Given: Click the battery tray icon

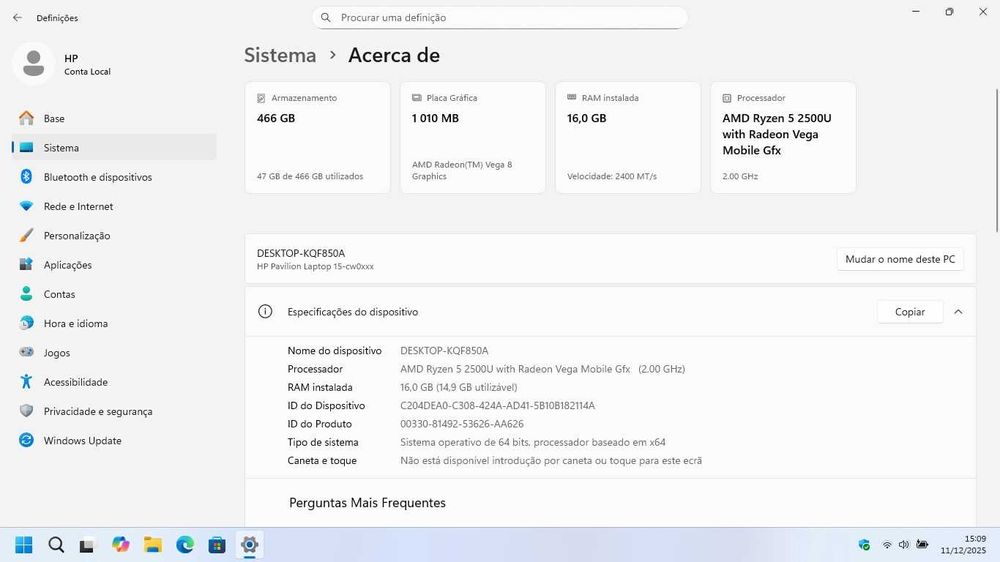Looking at the screenshot, I should pyautogui.click(x=922, y=544).
